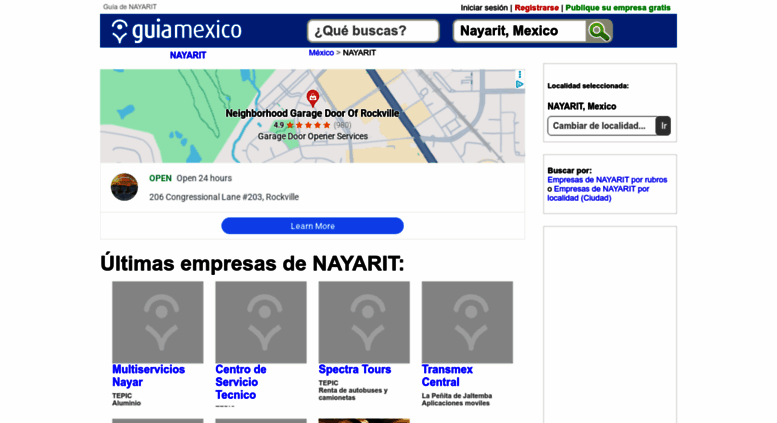Open the Registrarse link

point(536,8)
